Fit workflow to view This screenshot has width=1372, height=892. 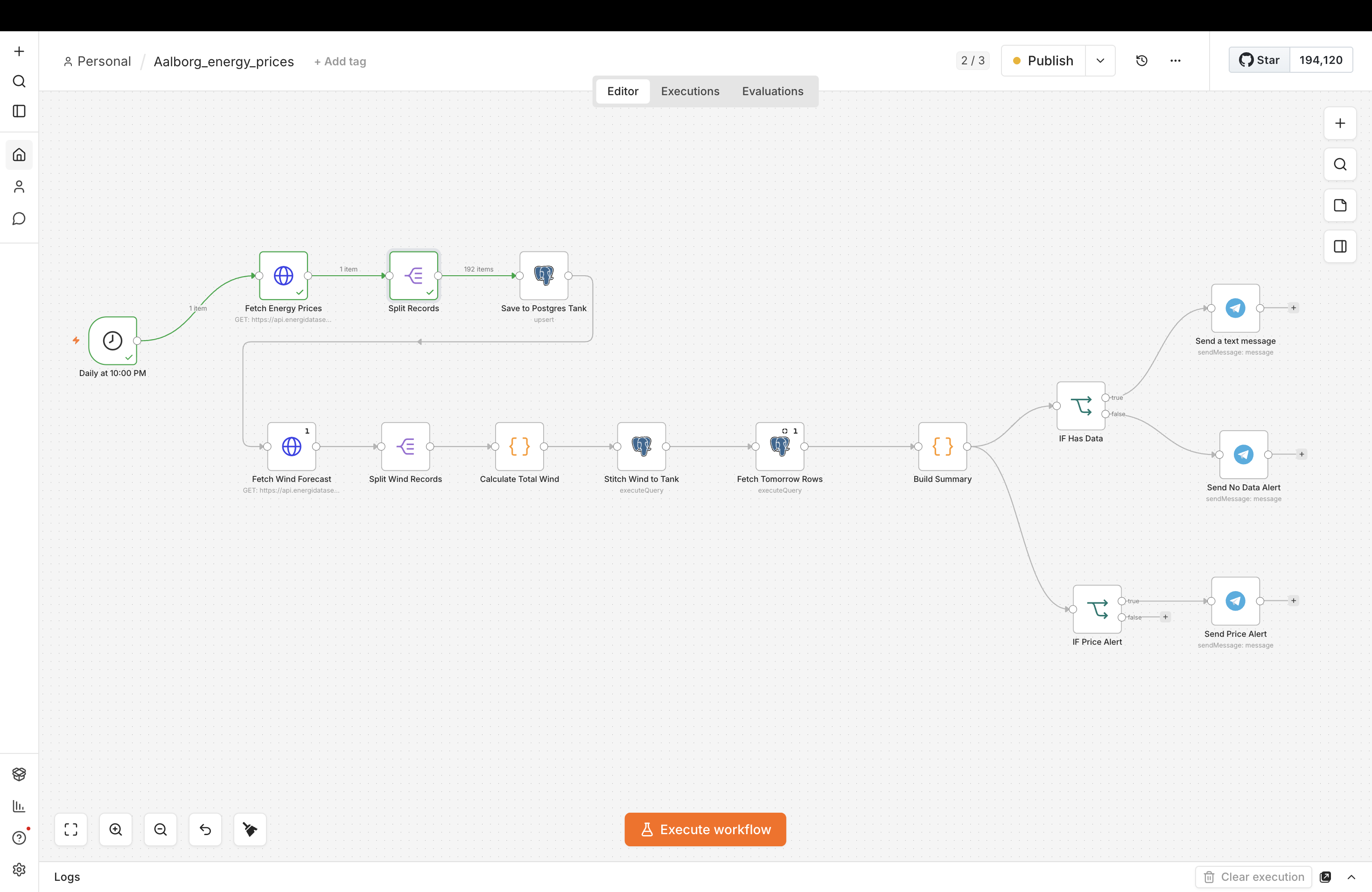(x=71, y=829)
